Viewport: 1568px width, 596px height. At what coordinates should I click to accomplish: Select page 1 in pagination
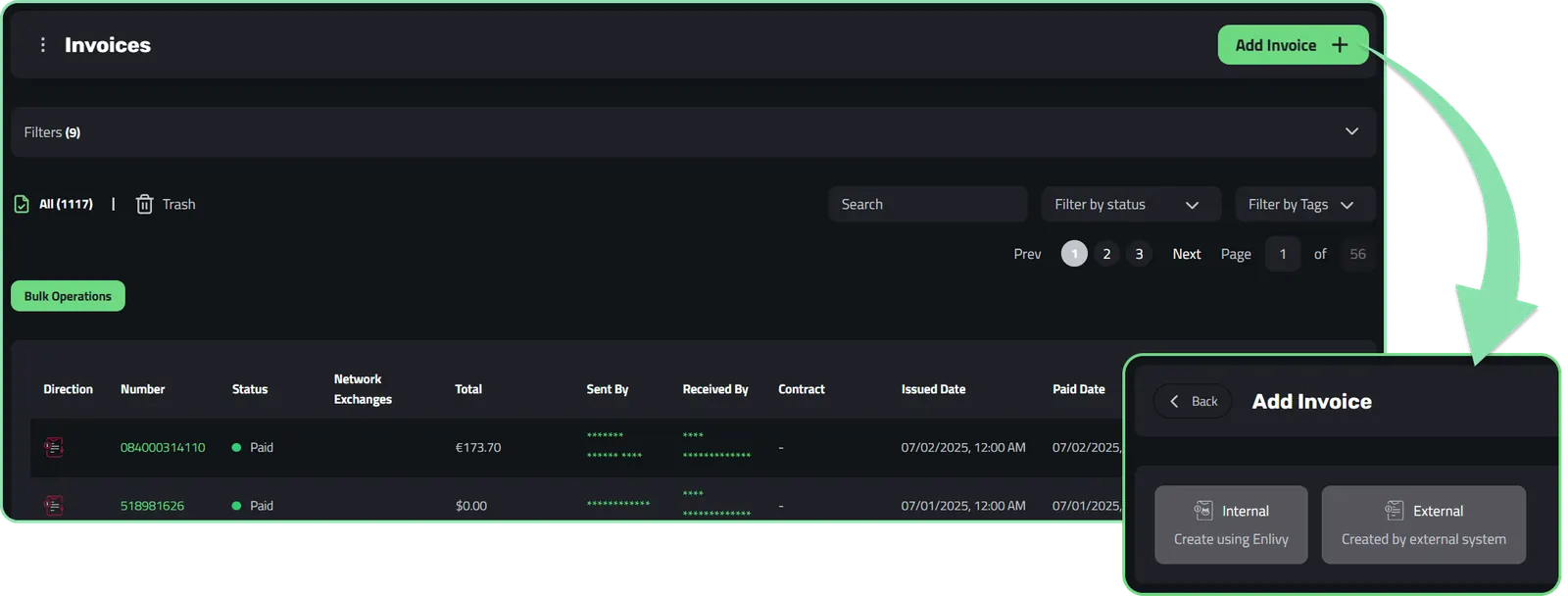(1074, 254)
